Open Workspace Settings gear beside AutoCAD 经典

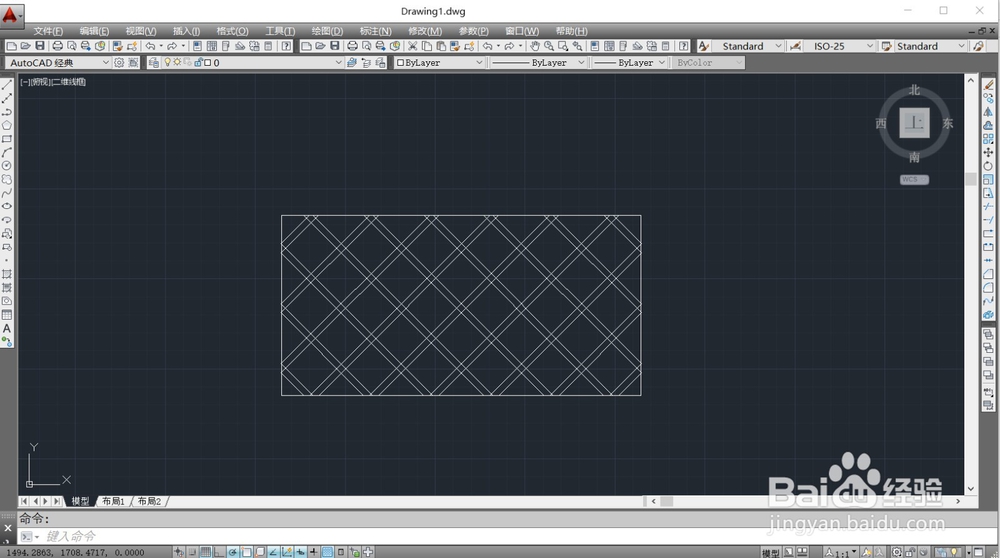119,62
